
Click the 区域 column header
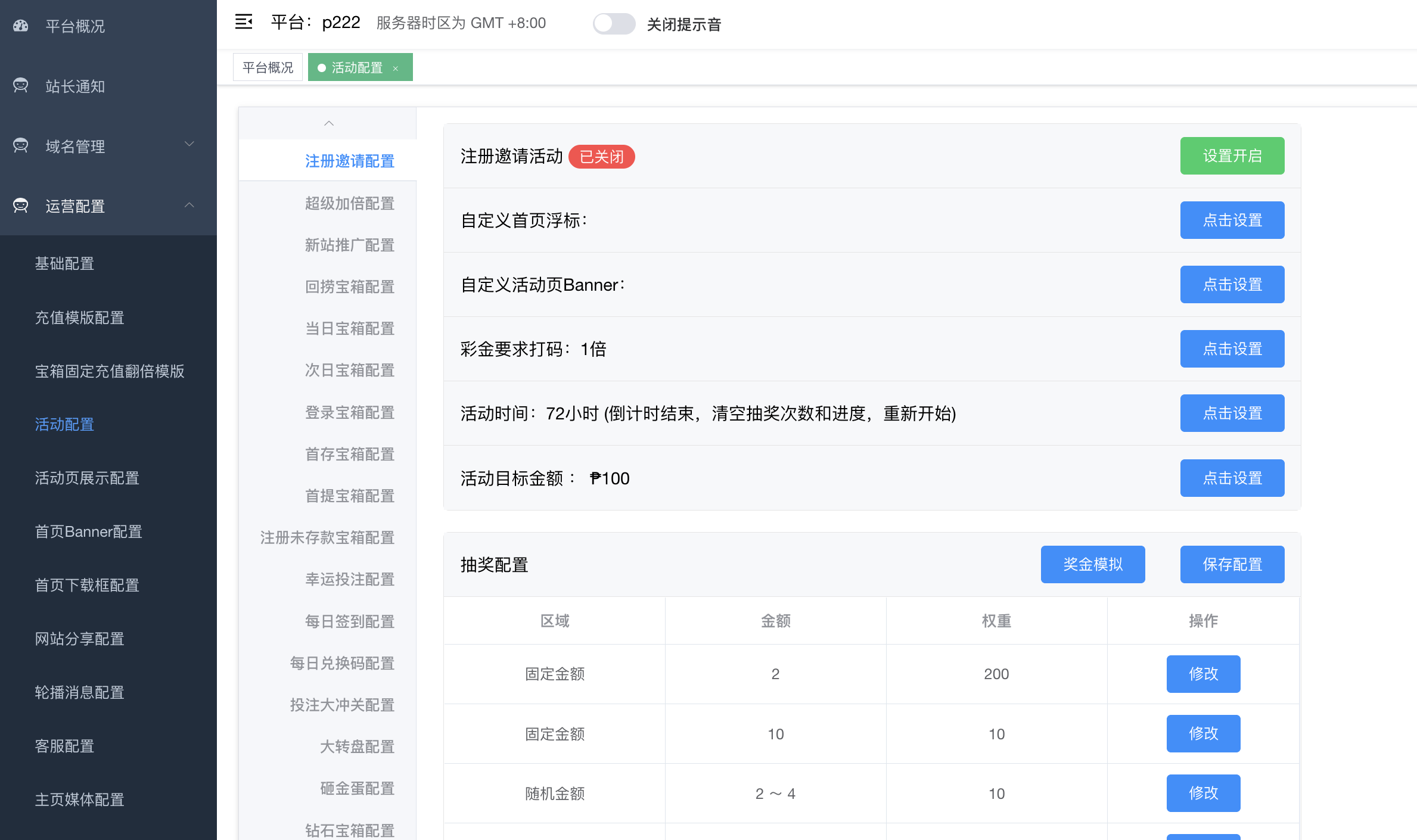555,621
